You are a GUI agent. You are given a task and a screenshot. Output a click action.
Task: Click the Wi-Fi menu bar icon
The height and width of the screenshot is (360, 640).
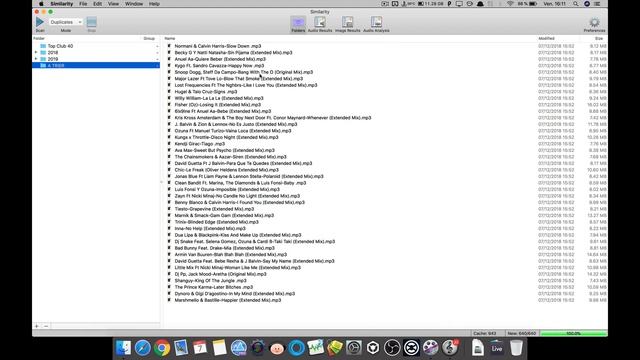point(510,4)
